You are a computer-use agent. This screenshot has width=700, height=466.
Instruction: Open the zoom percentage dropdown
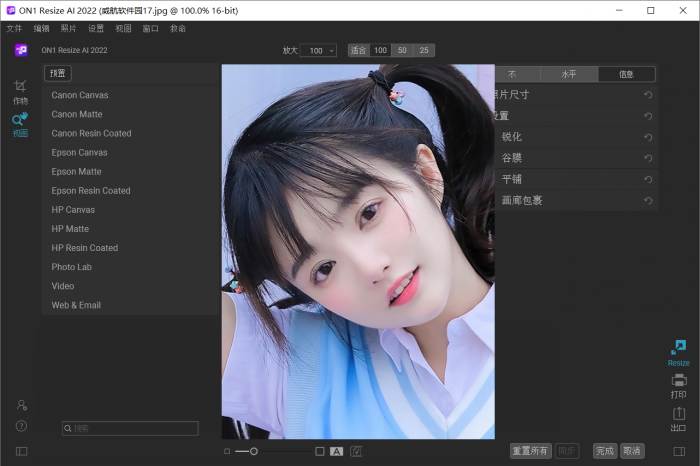tap(319, 50)
